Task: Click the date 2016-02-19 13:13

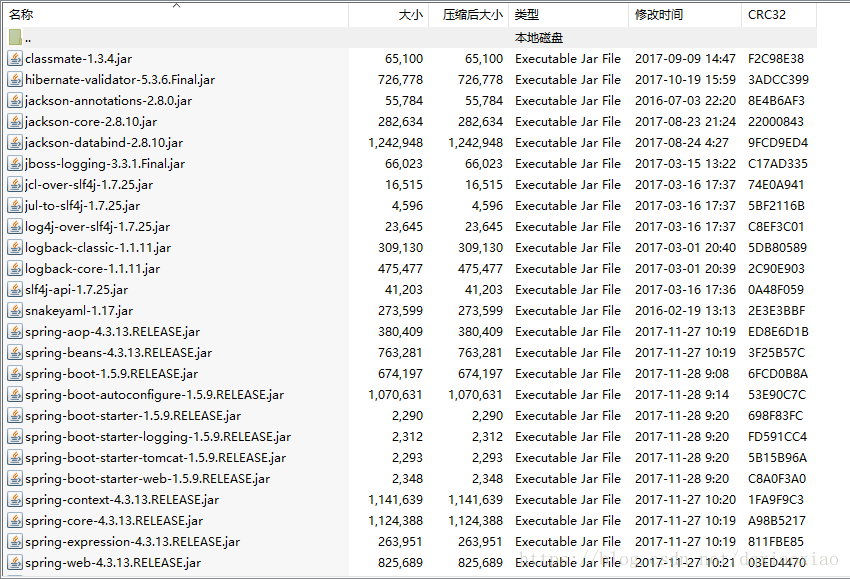Action: [x=685, y=311]
